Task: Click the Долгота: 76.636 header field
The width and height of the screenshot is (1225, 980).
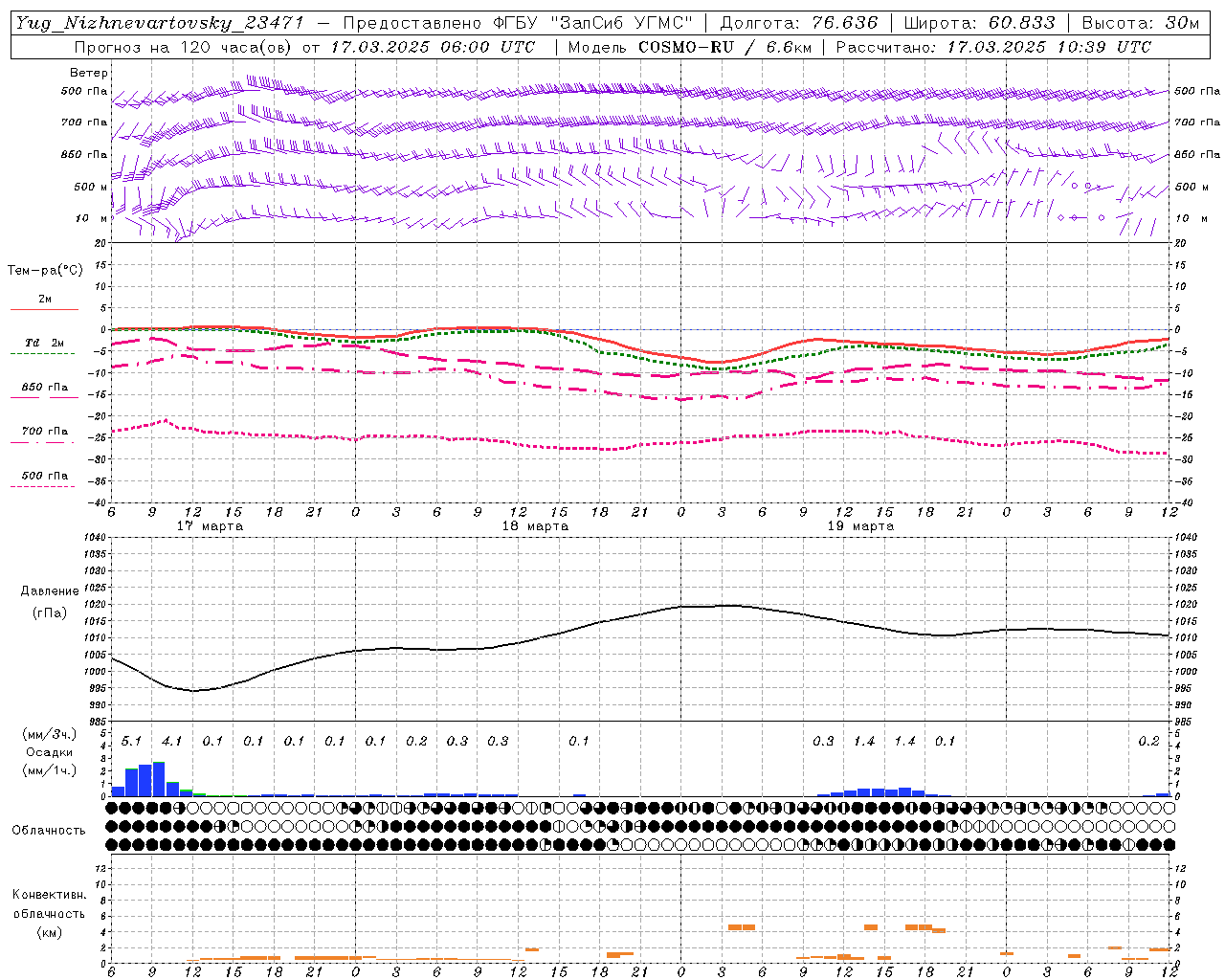Action: [x=799, y=23]
